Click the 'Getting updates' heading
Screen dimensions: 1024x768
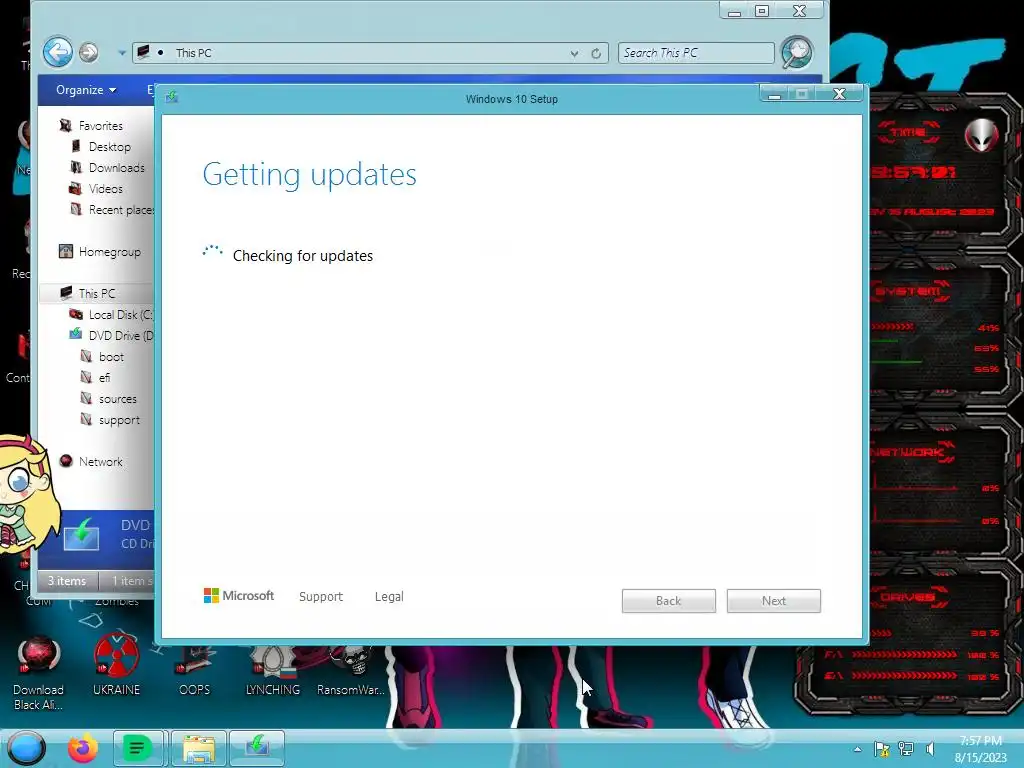310,174
